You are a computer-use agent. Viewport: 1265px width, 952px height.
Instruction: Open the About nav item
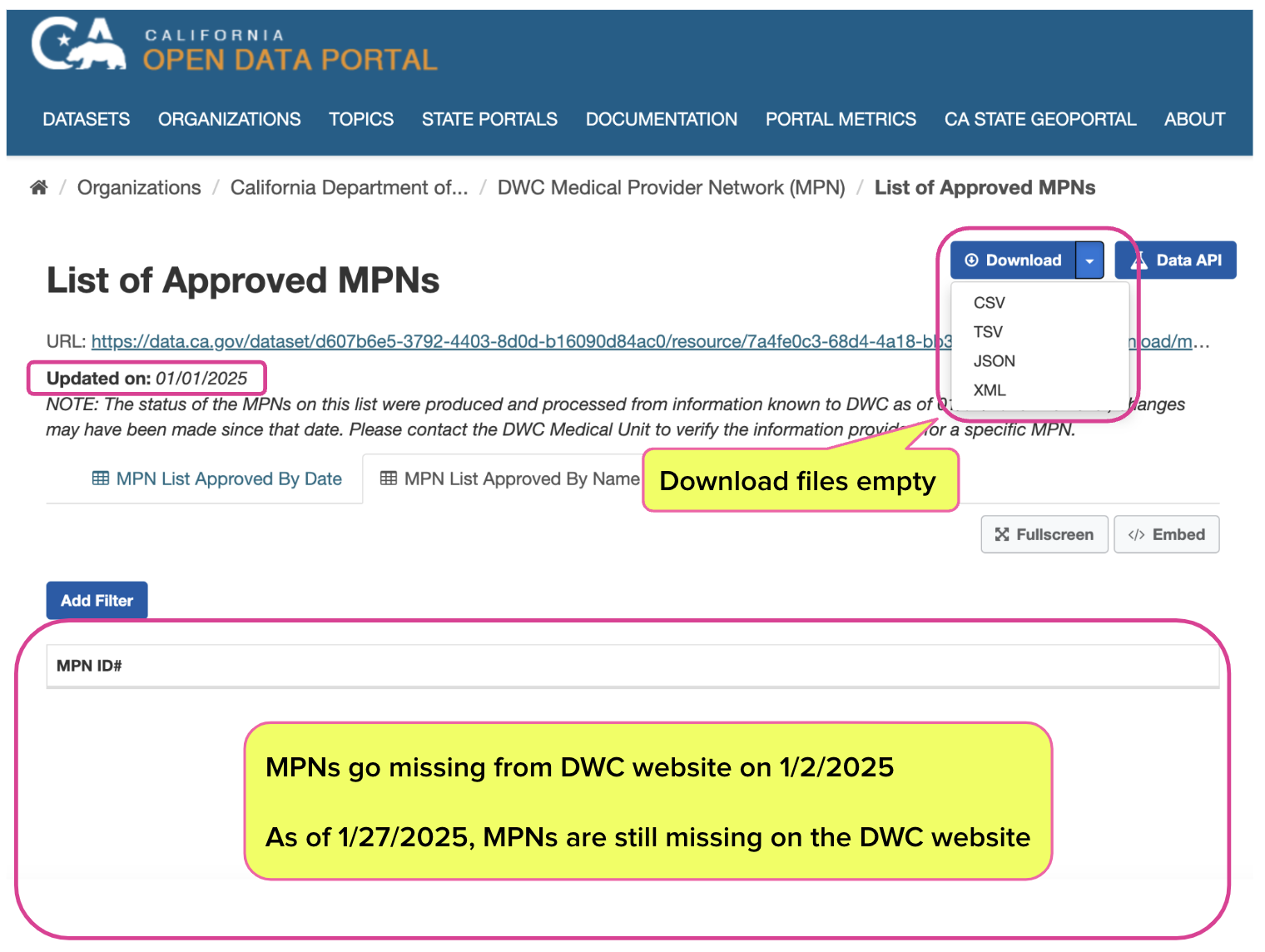coord(1194,119)
